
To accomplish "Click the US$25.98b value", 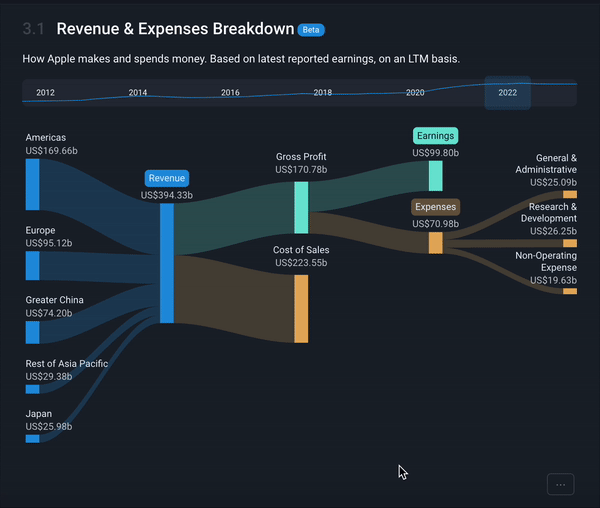I will pos(49,427).
